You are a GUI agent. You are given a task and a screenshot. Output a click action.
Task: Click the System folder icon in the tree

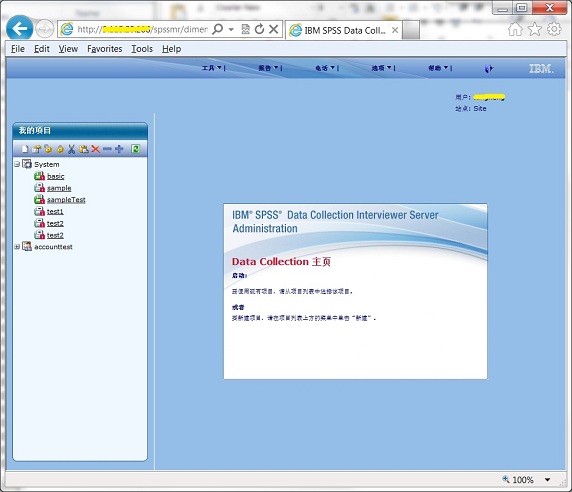coord(27,164)
